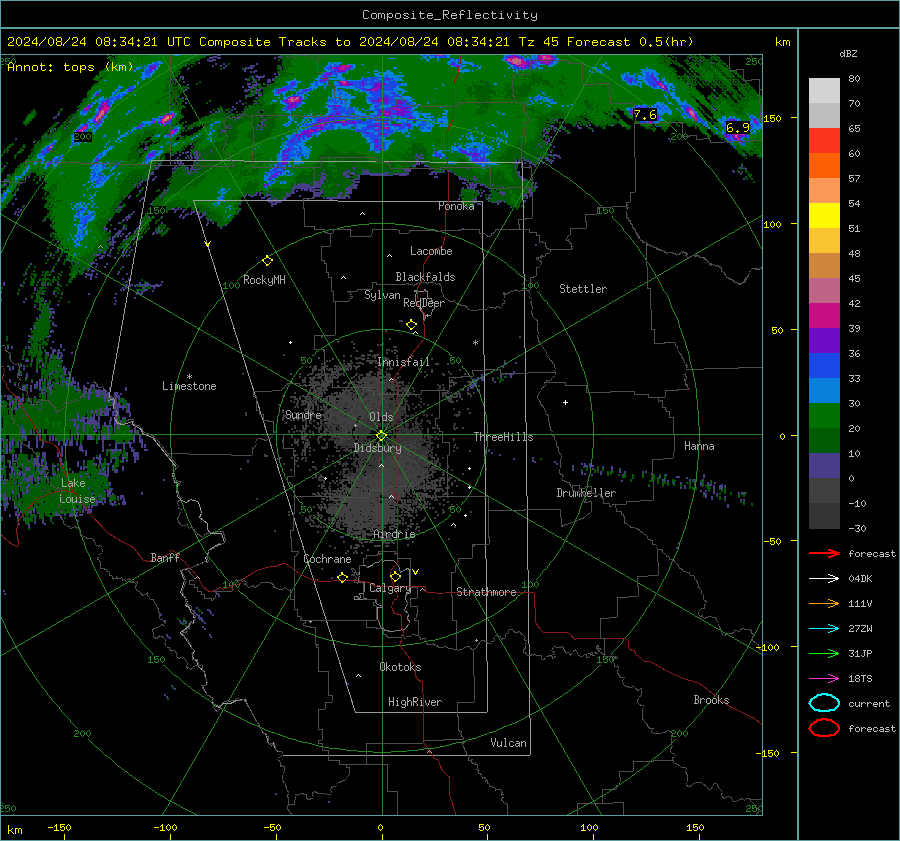Click the yellow diamond marker at RockyMH
Viewport: 900px width, 841px height.
coord(267,261)
